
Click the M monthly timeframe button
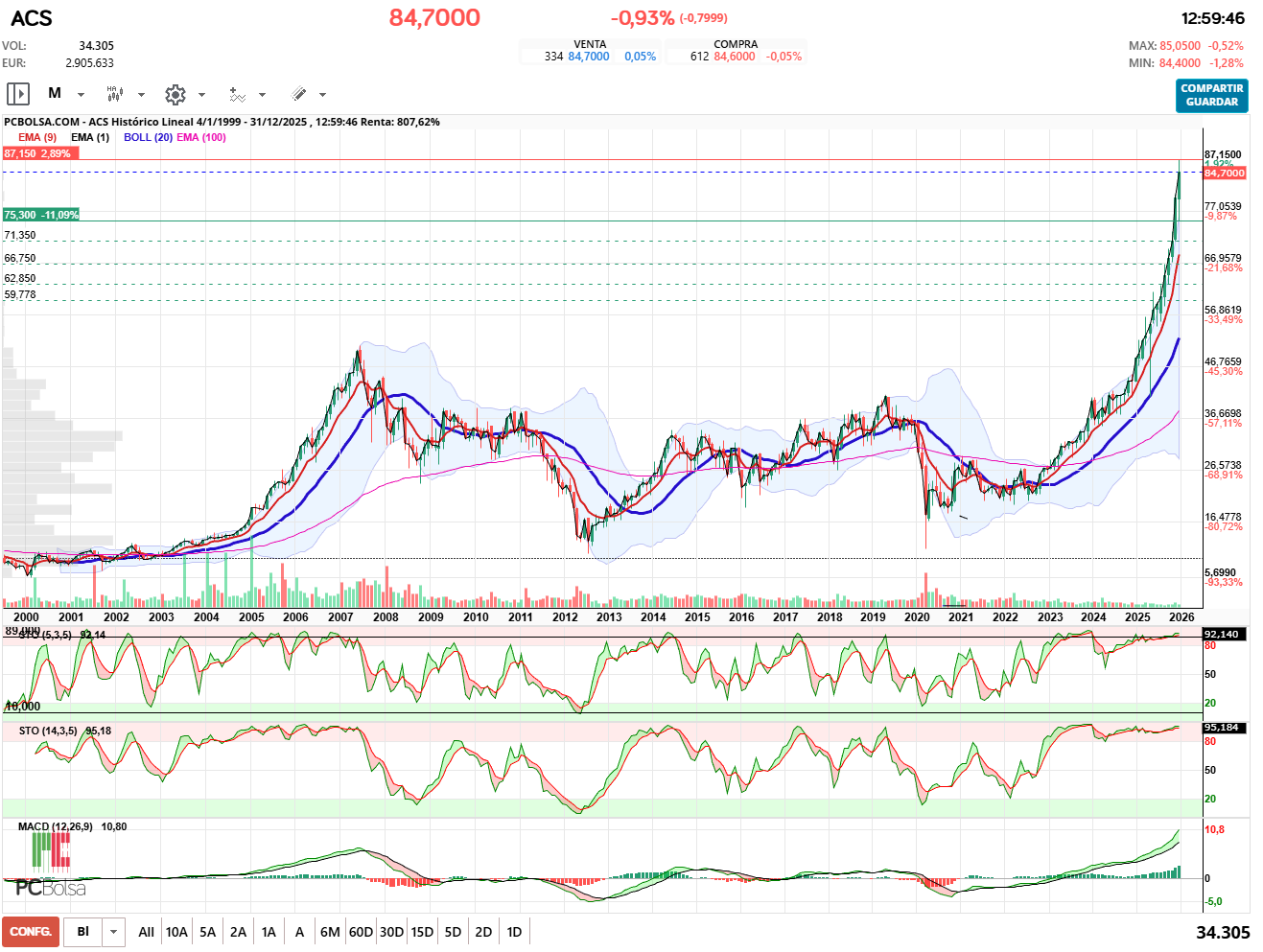coord(55,94)
